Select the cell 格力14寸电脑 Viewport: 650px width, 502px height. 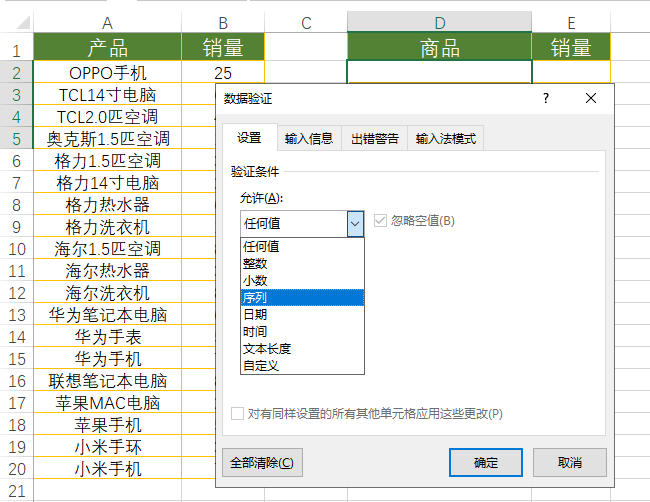tap(107, 182)
